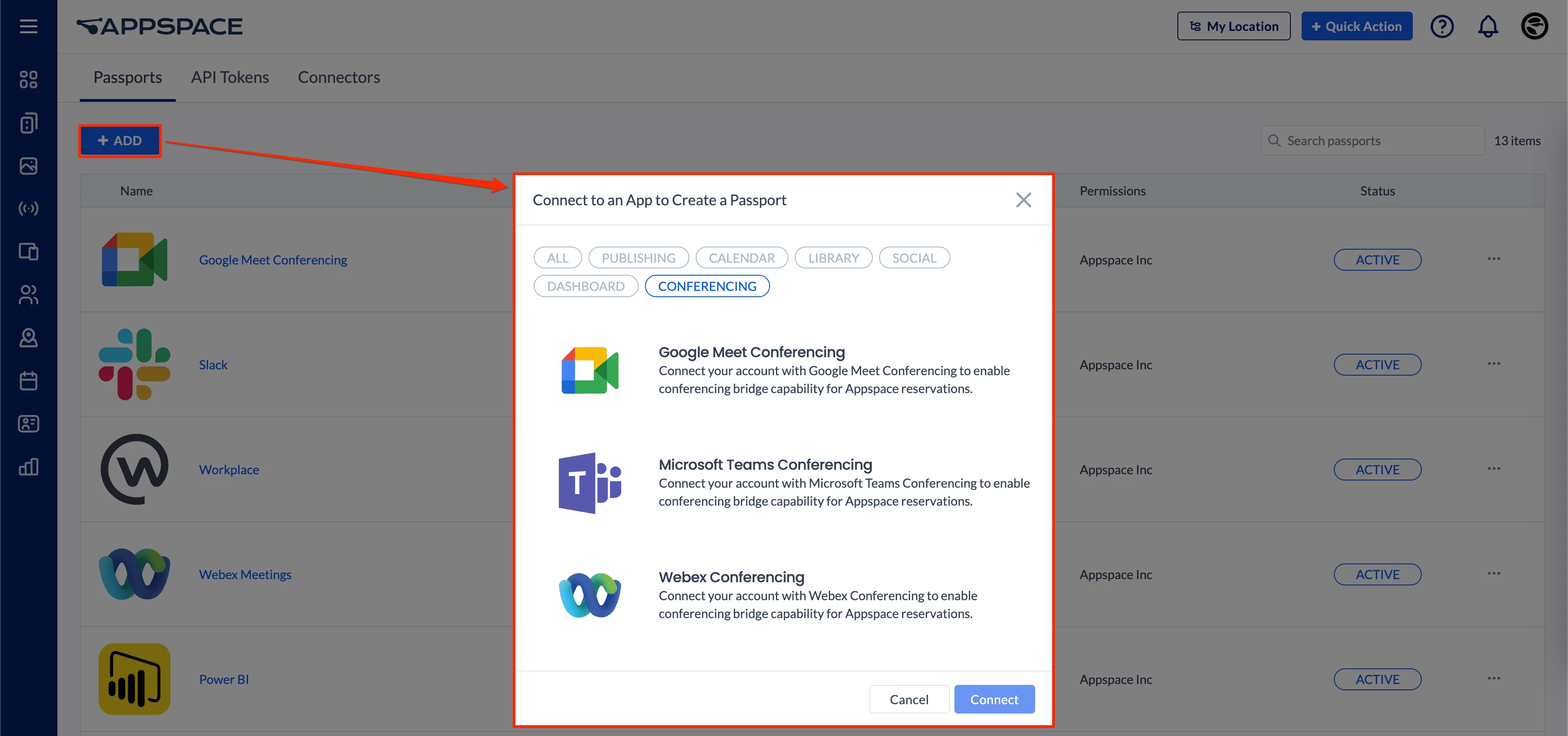Open more options for Google Meet passport
The width and height of the screenshot is (1568, 736).
(1493, 259)
